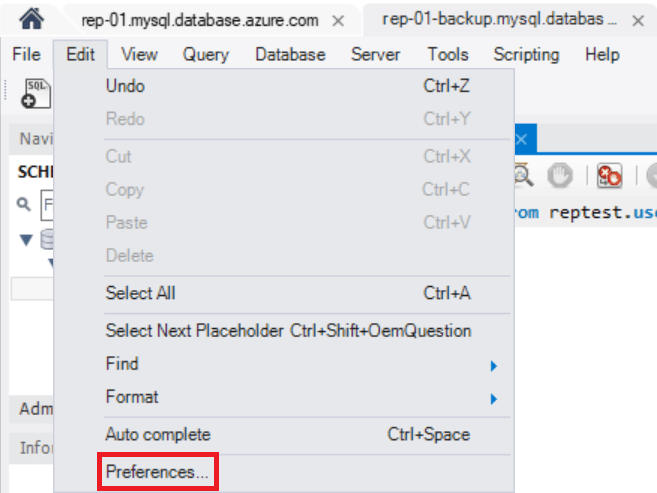Screen dimensions: 657x493
Task: Close the blue query editor tab
Action: pyautogui.click(x=521, y=139)
